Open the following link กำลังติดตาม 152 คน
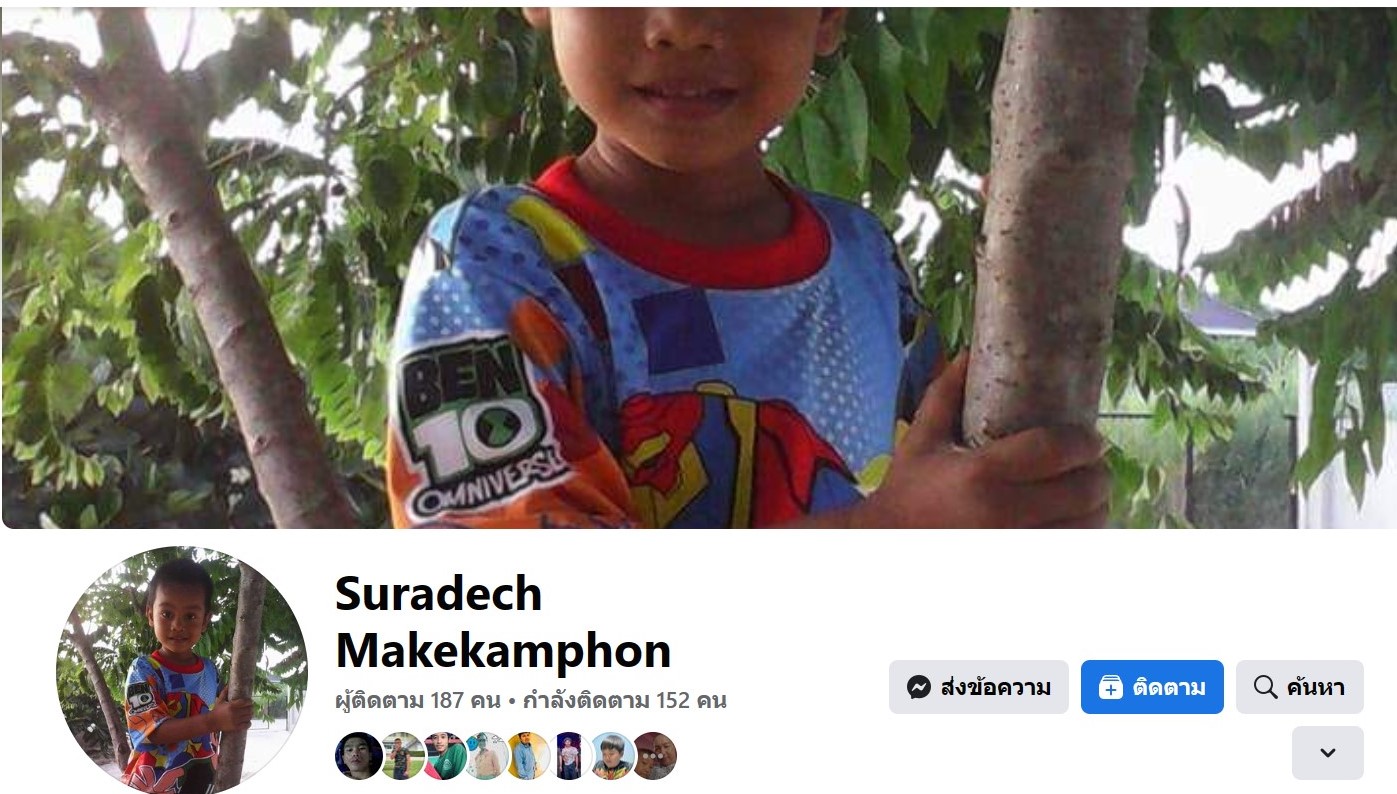1397x794 pixels. (624, 700)
